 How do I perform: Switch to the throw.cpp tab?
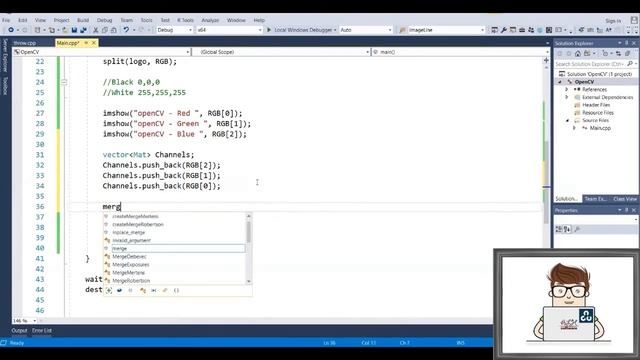[25, 43]
